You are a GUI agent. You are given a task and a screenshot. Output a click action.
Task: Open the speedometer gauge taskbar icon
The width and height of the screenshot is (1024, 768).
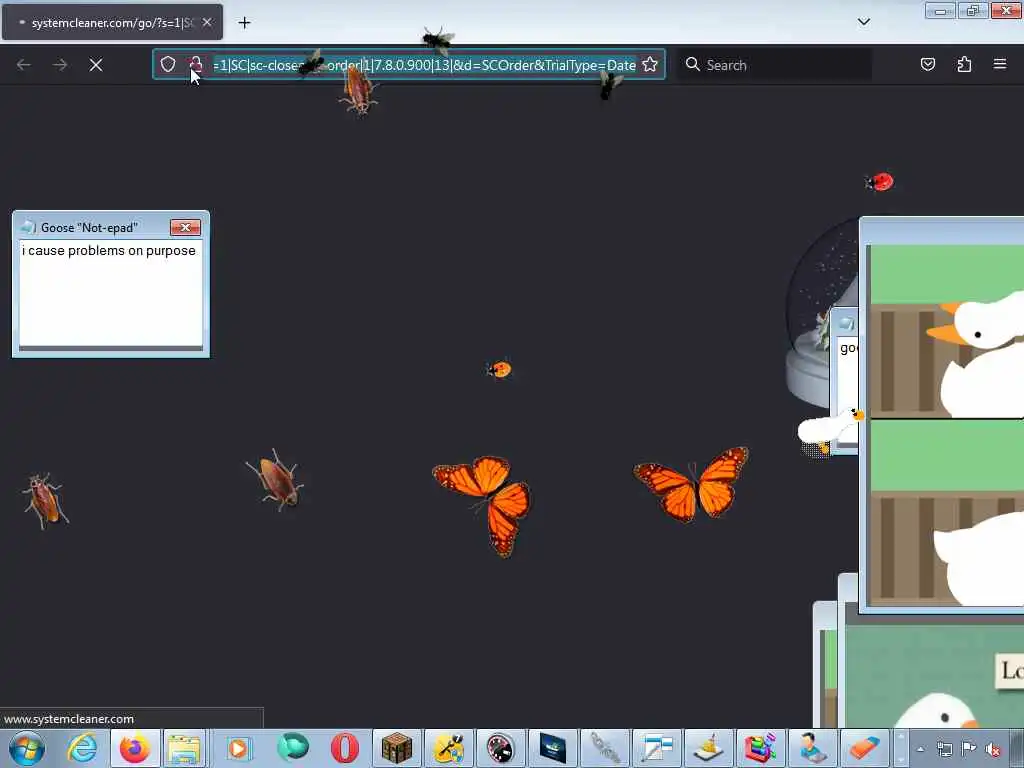501,748
